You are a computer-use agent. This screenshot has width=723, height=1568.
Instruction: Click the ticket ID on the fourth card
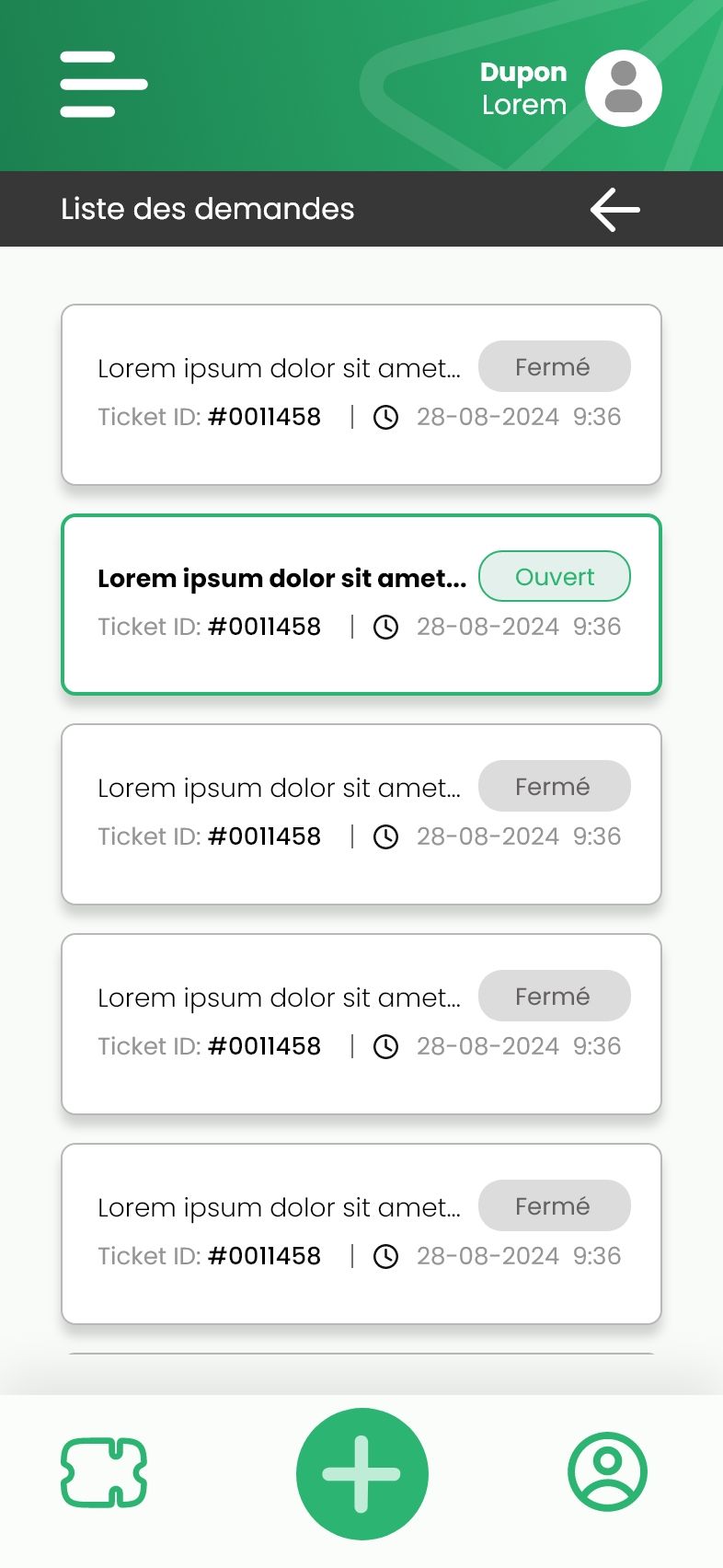(x=264, y=1046)
